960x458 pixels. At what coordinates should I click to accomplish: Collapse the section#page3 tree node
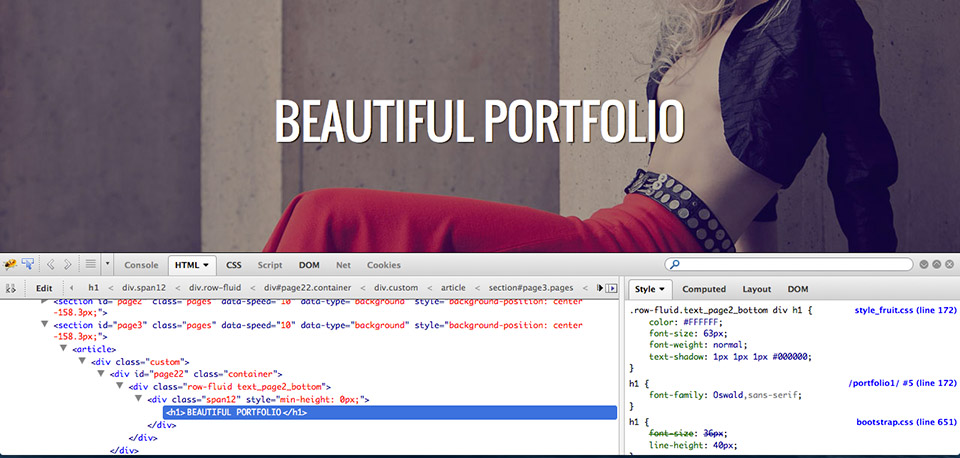45,324
